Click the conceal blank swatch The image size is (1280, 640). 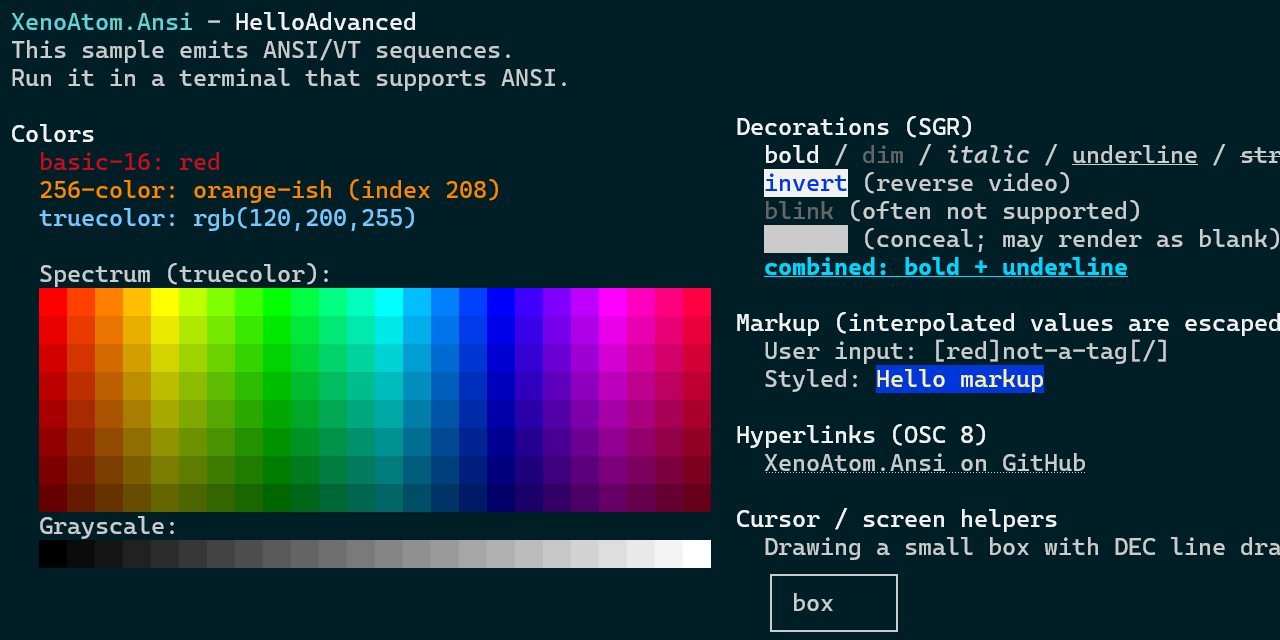(805, 238)
